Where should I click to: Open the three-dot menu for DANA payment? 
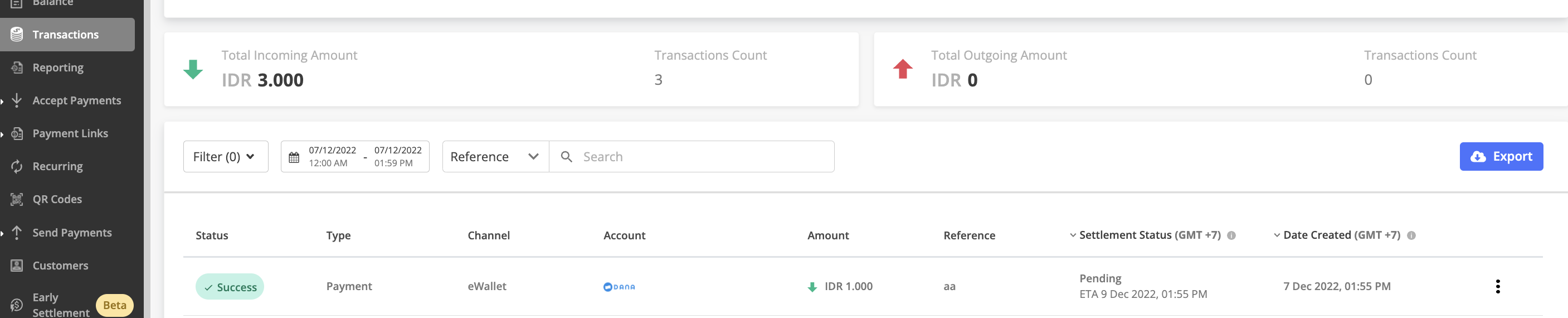tap(1497, 286)
